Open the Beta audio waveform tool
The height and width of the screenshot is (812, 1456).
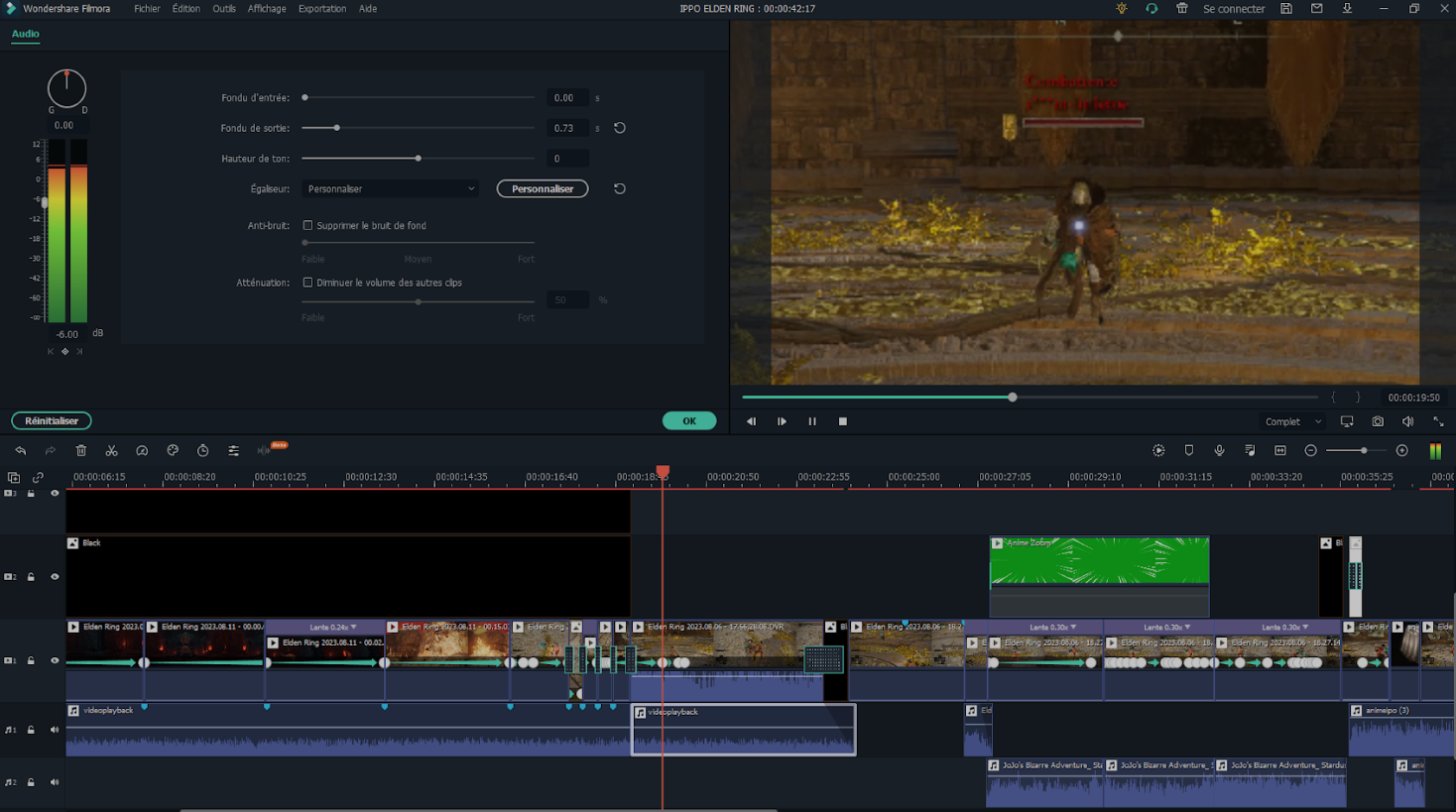pos(265,450)
